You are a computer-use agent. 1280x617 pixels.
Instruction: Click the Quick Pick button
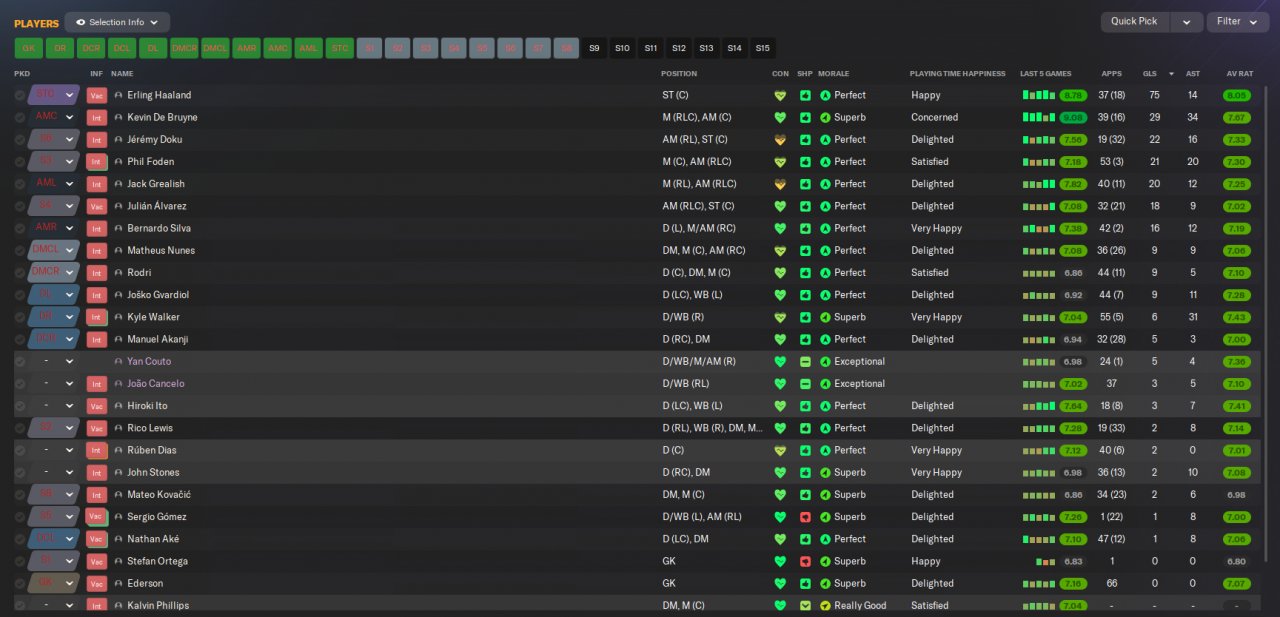1135,21
